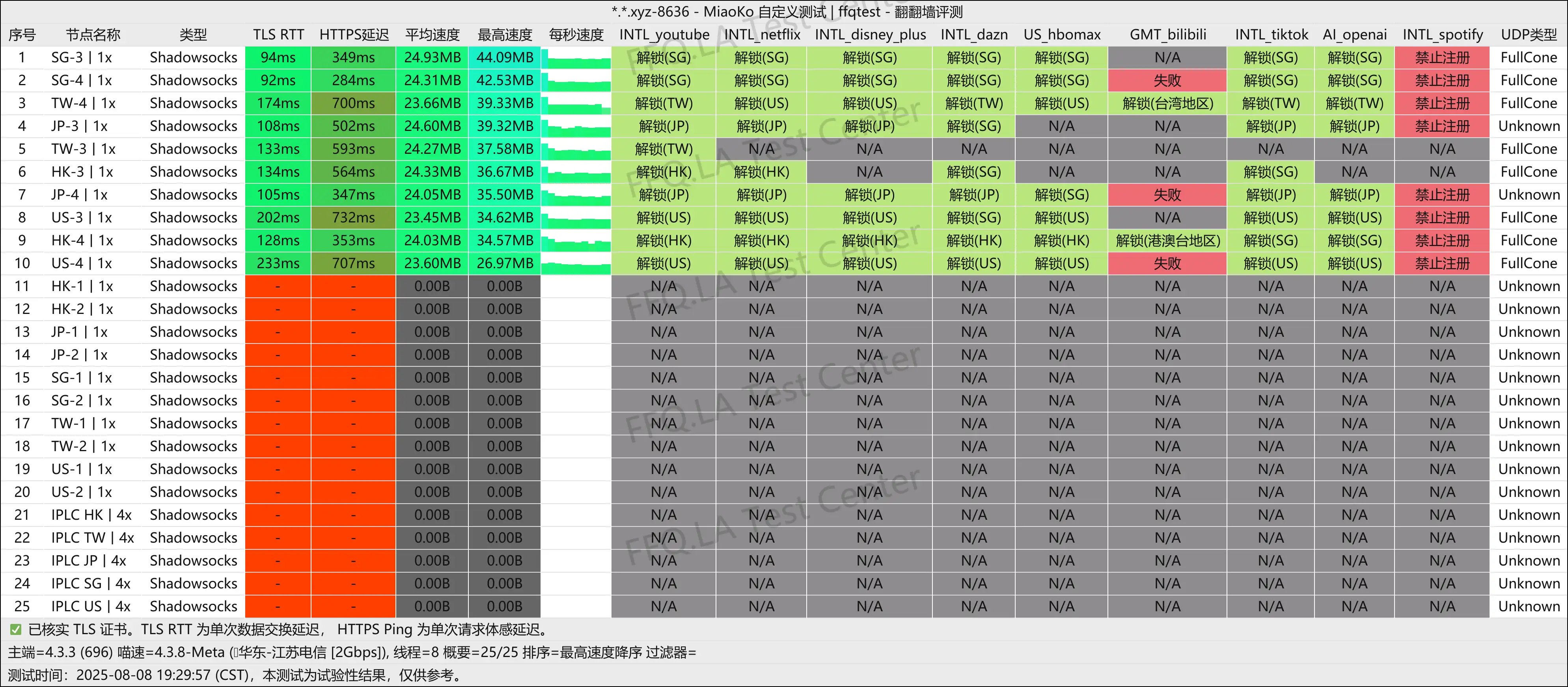Click the INTL_disney_plus column header
This screenshot has width=1568, height=687.
point(871,35)
